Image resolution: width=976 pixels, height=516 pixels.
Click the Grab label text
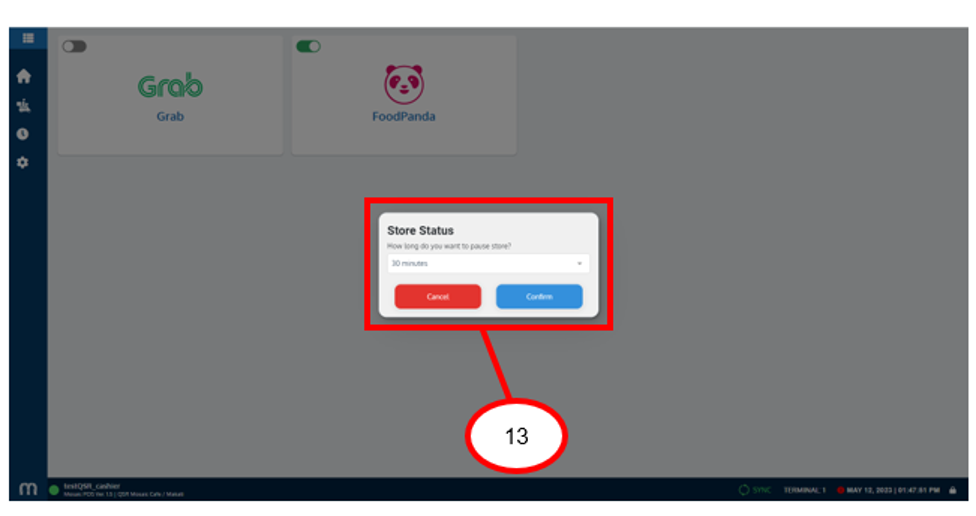click(170, 116)
